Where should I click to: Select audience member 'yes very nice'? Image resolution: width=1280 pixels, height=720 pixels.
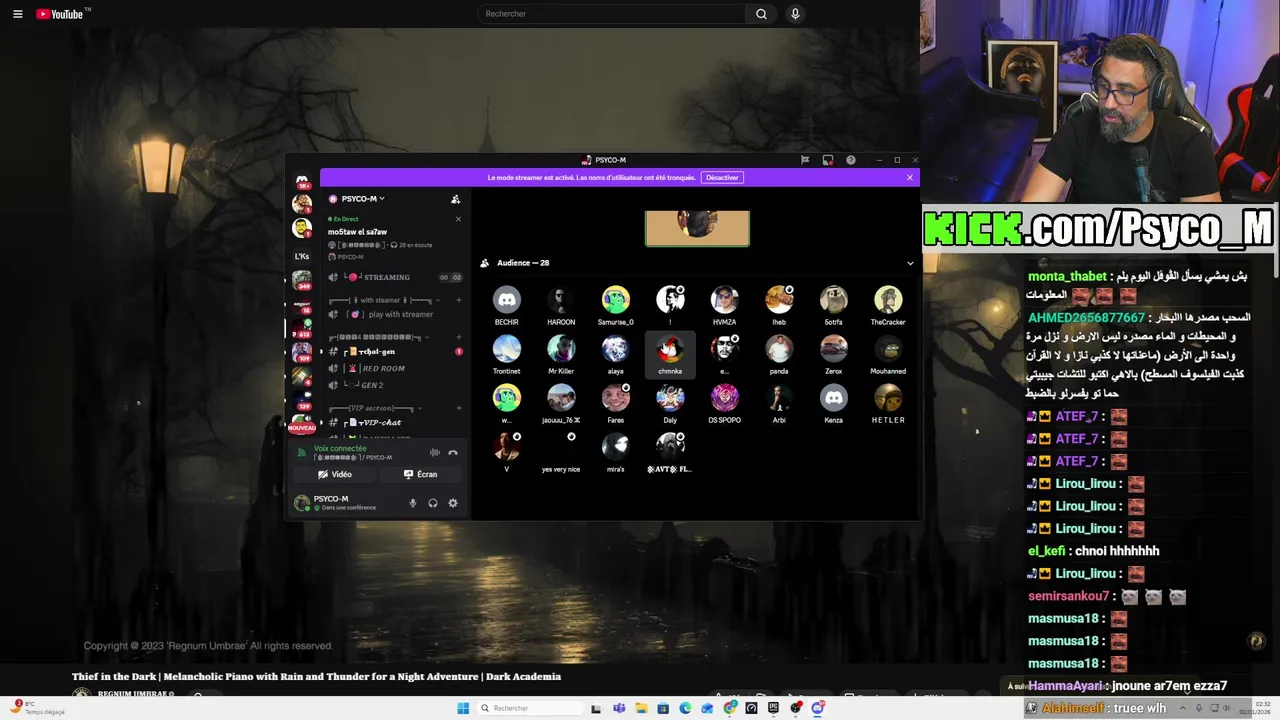point(561,452)
